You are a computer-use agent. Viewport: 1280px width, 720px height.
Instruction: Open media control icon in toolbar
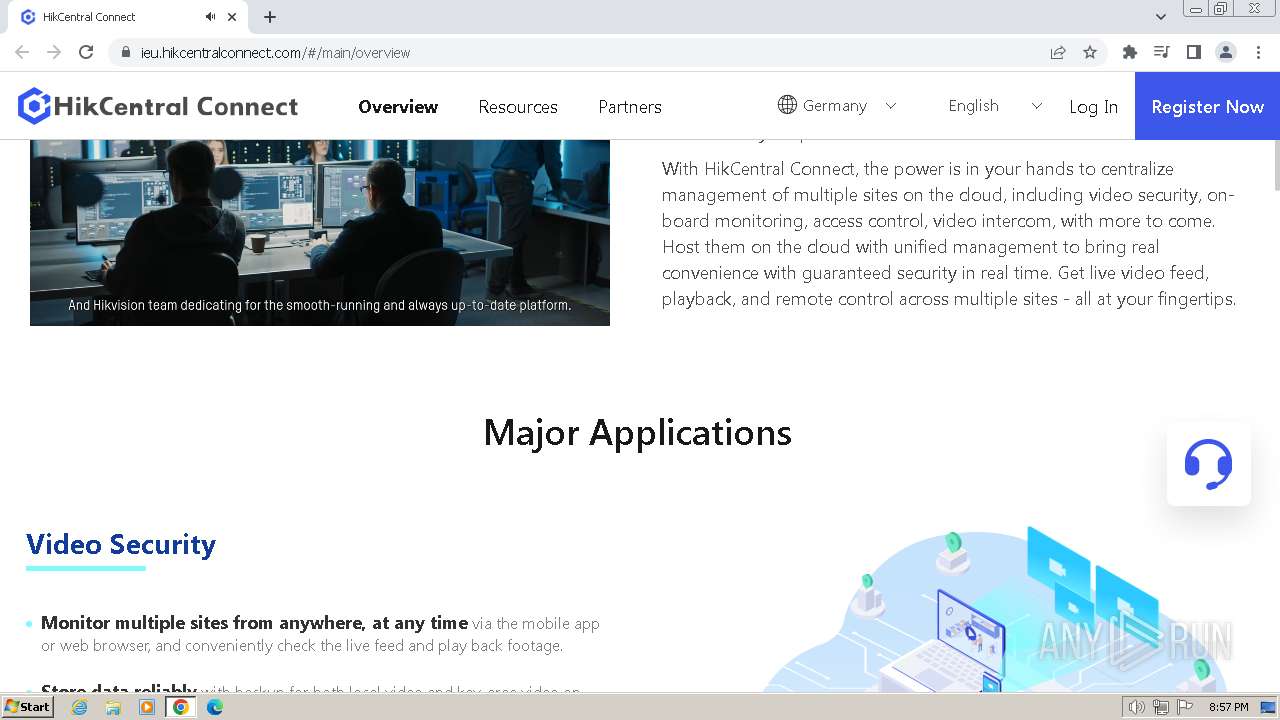tap(1162, 52)
